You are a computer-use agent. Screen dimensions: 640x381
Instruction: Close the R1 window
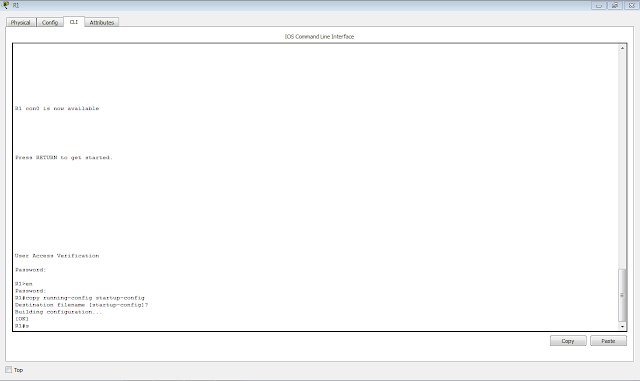pyautogui.click(x=631, y=5)
